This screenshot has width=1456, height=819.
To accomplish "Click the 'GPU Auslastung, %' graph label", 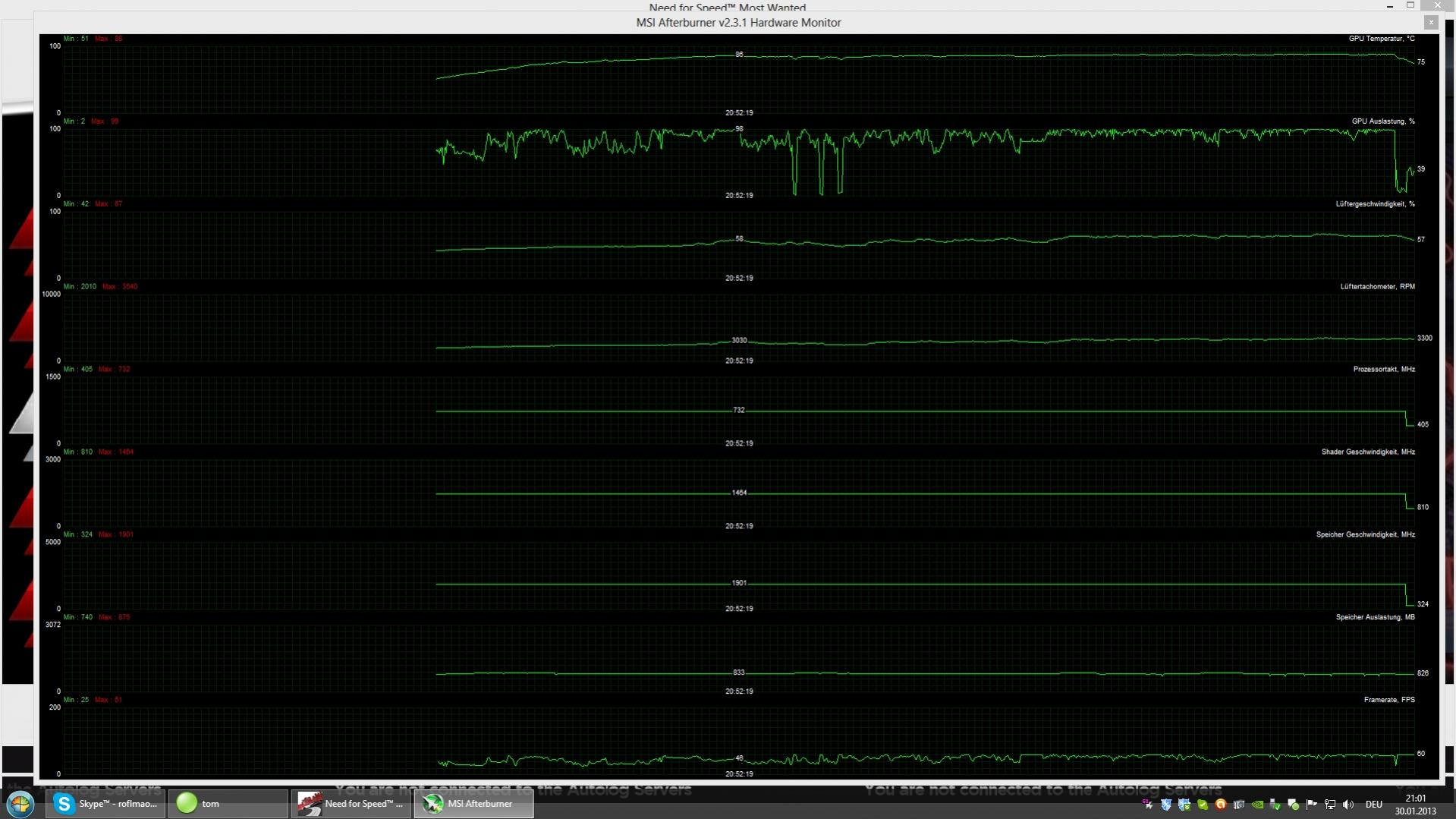I will coord(1383,121).
